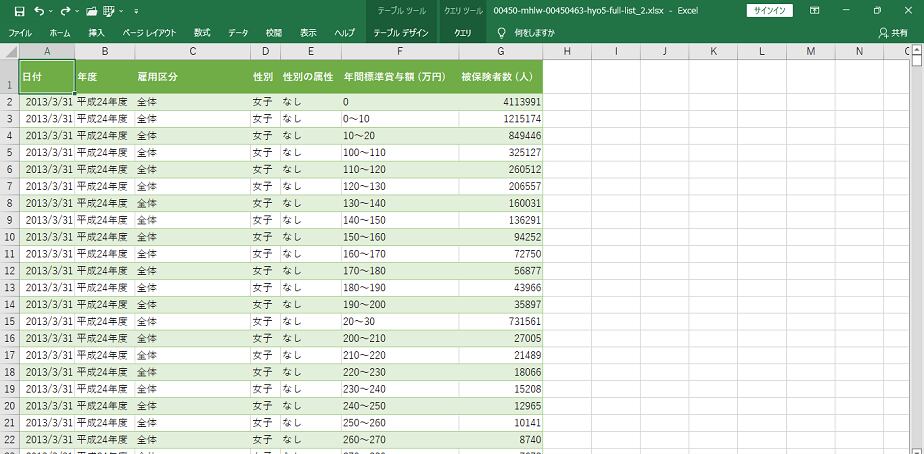924x454 pixels.
Task: Open the Customize Quick Access Toolbar dropdown
Action: click(x=135, y=11)
